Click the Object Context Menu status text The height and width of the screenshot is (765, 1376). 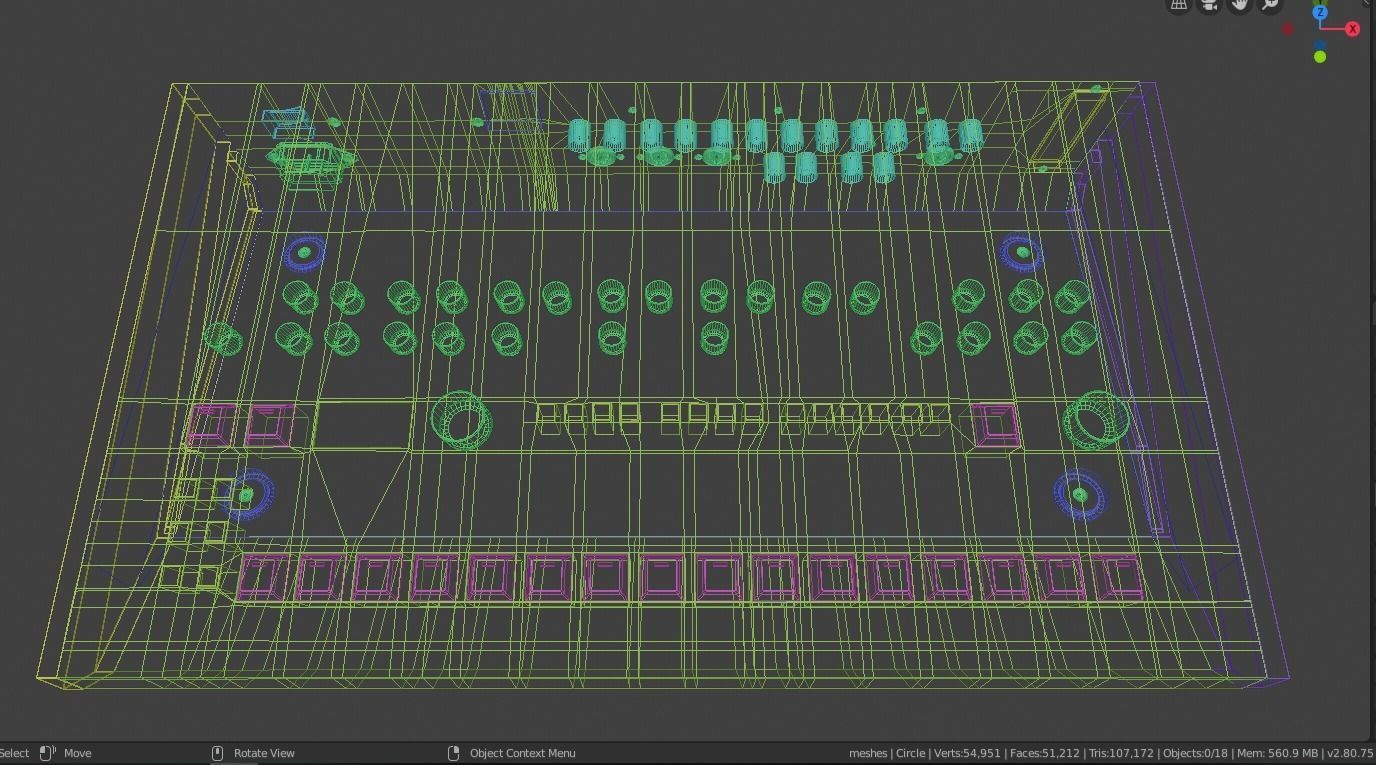tap(522, 753)
